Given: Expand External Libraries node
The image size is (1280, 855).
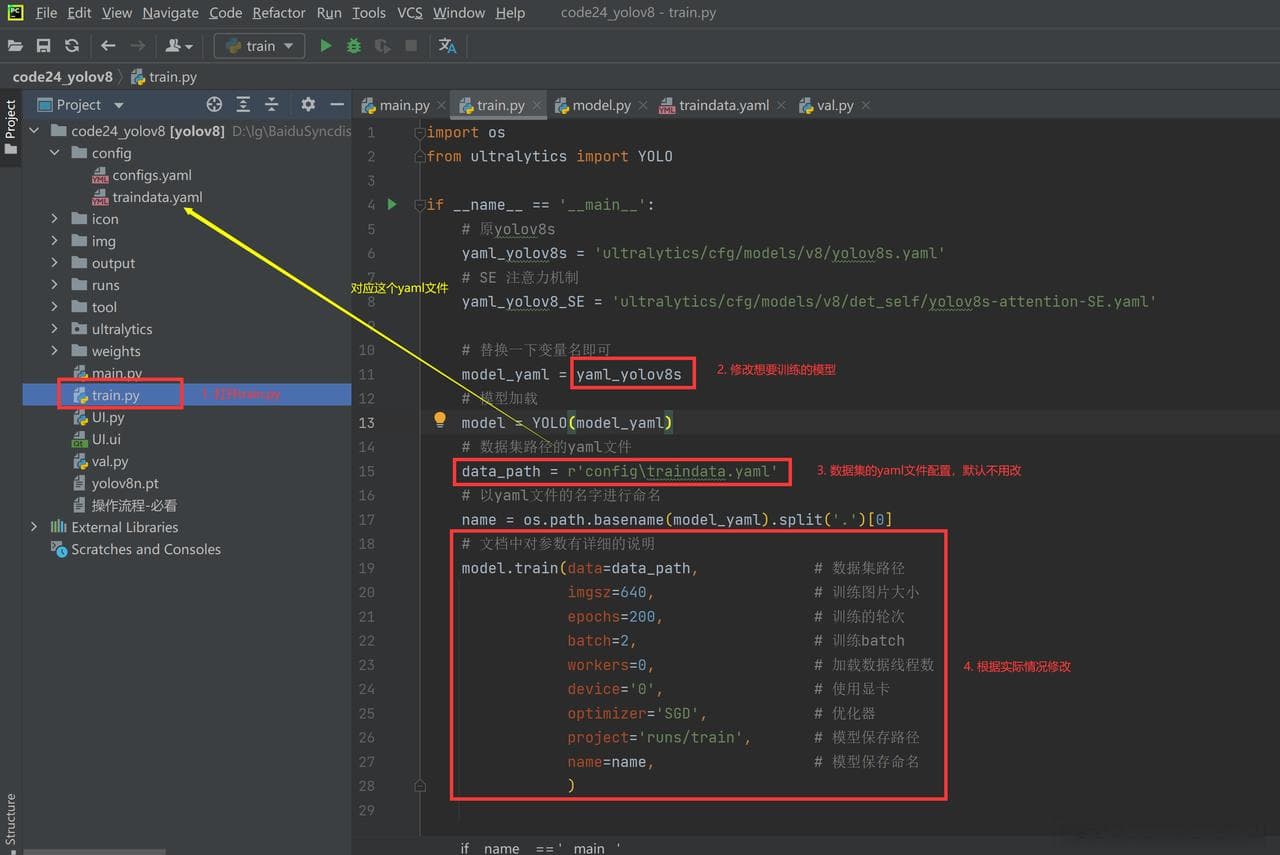Looking at the screenshot, I should 34,527.
